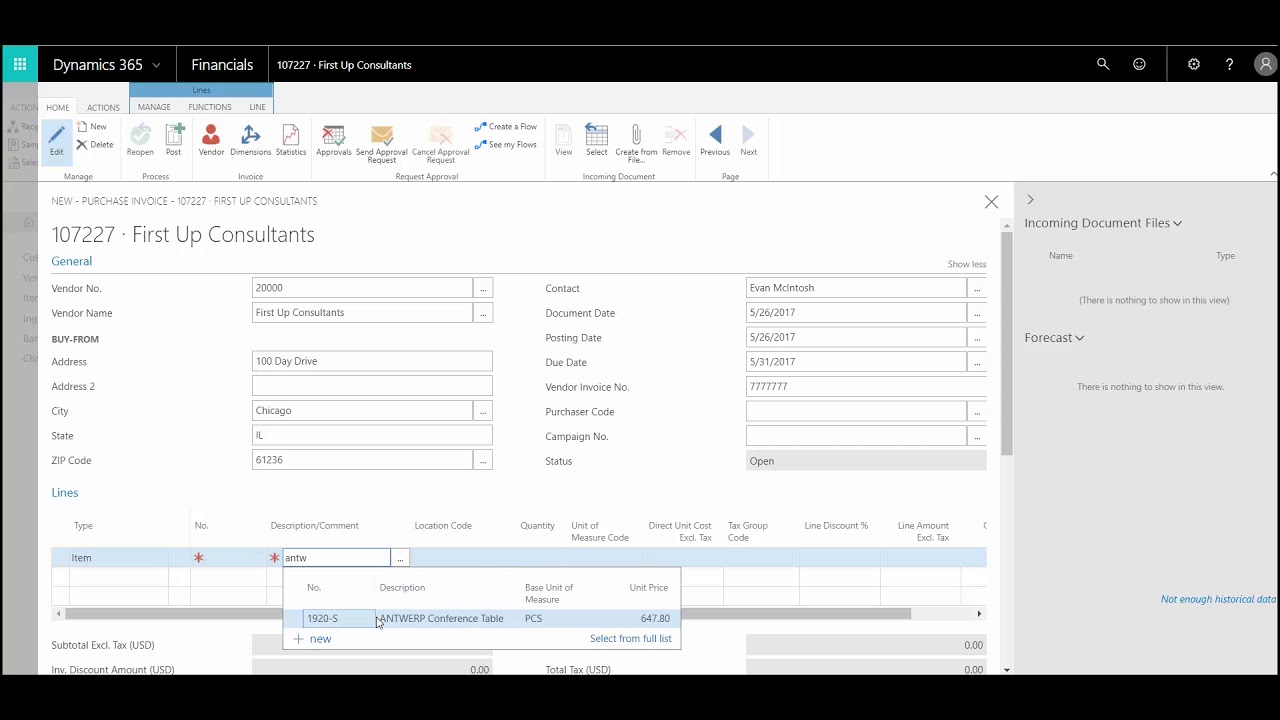Viewport: 1280px width, 720px height.
Task: Open the Approvals icon
Action: [334, 140]
